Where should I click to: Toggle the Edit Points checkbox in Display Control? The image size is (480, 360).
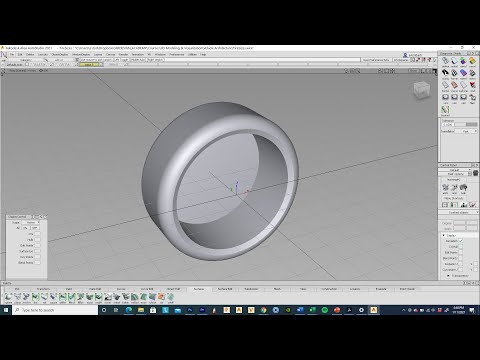(37, 245)
